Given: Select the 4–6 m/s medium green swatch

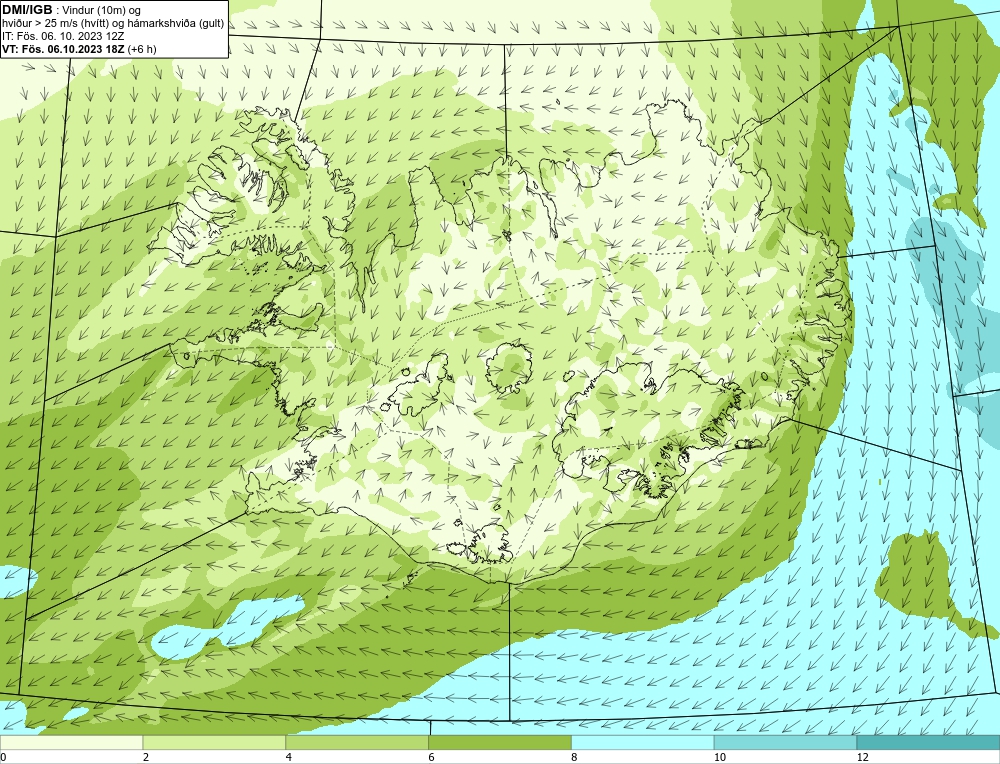Looking at the screenshot, I should coord(357,743).
